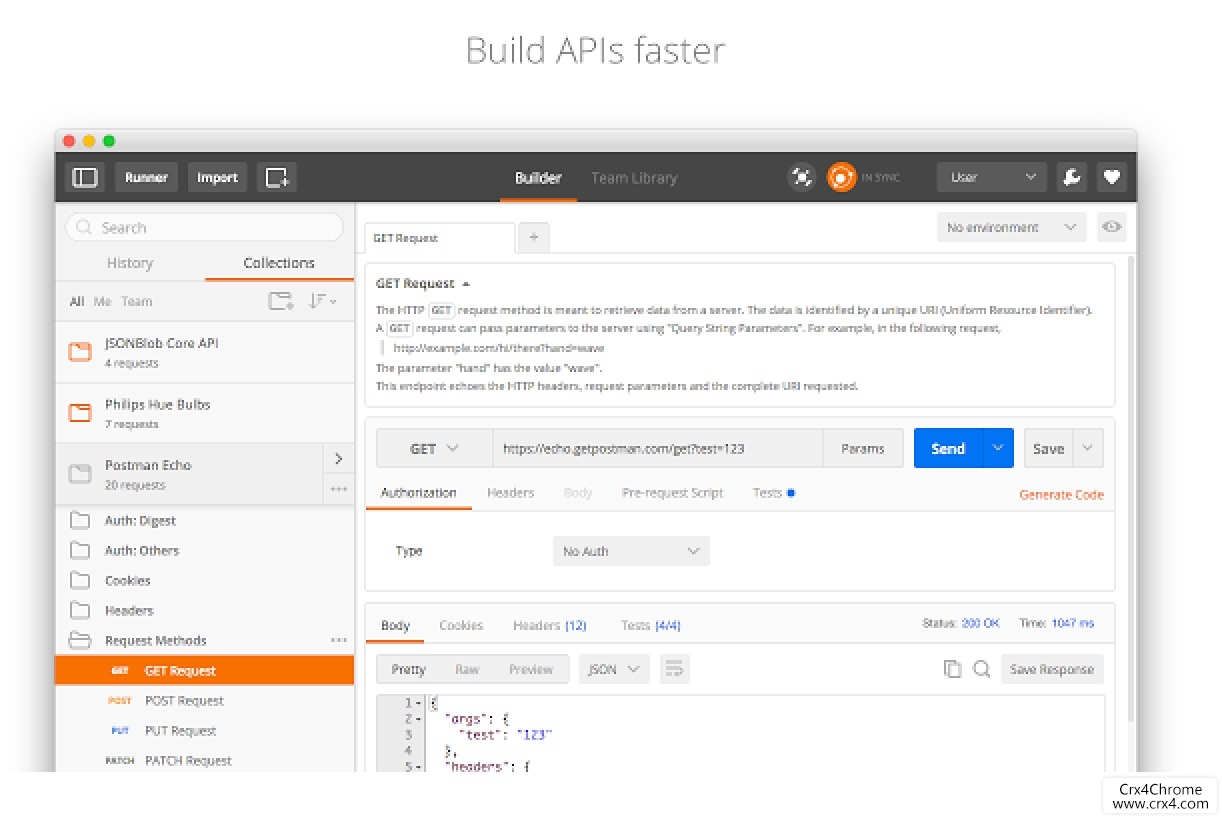Screen dimensions: 1222x818
Task: Click the Params button
Action: [x=863, y=449]
